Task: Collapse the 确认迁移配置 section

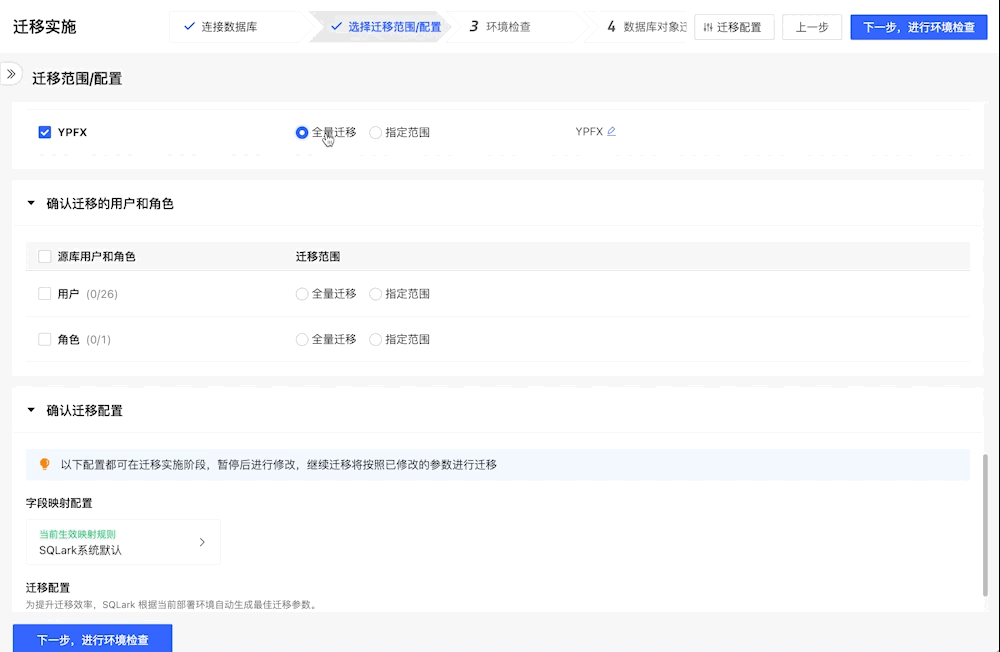Action: 29,410
